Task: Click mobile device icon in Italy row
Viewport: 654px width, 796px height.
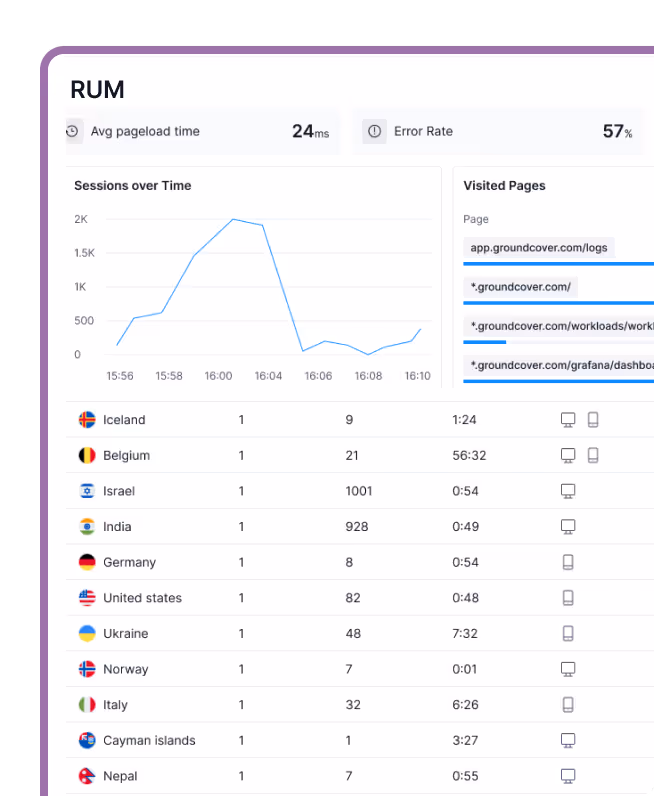Action: click(x=568, y=705)
